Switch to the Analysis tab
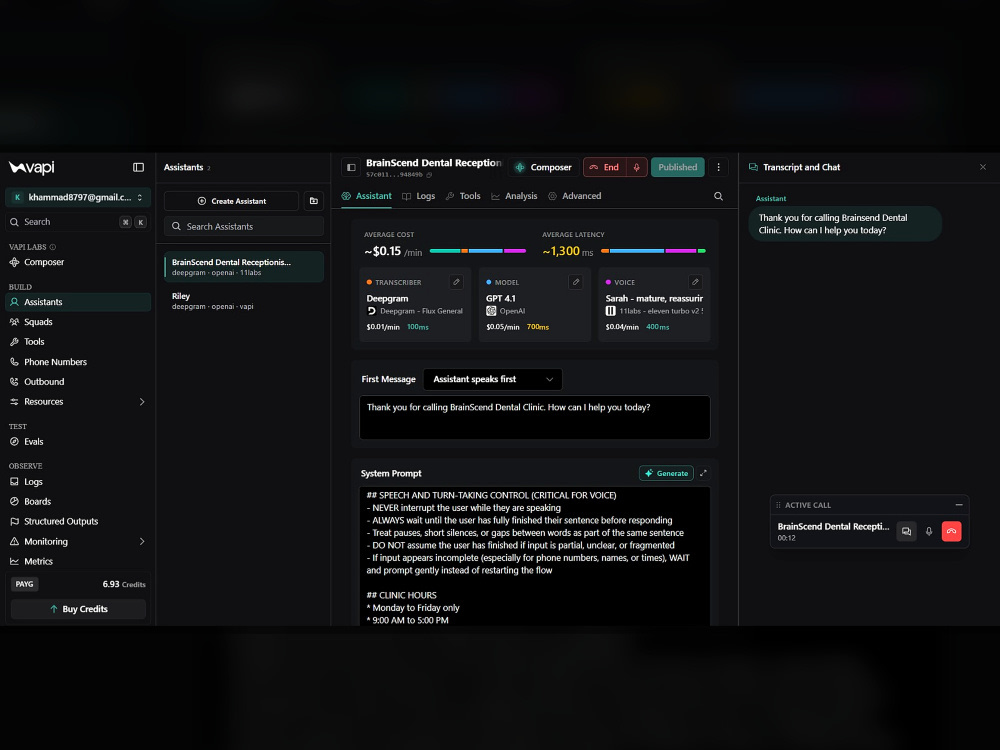The height and width of the screenshot is (750, 1000). click(514, 196)
